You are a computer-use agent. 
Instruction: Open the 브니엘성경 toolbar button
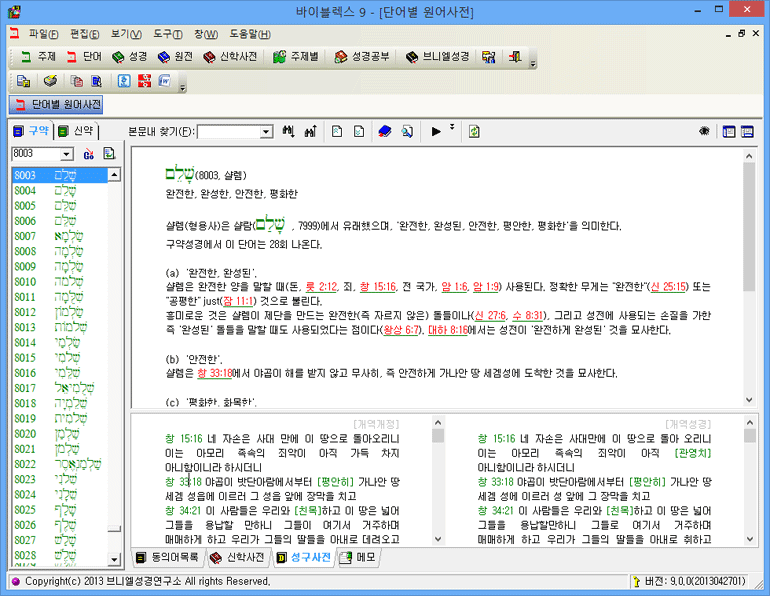click(x=438, y=57)
